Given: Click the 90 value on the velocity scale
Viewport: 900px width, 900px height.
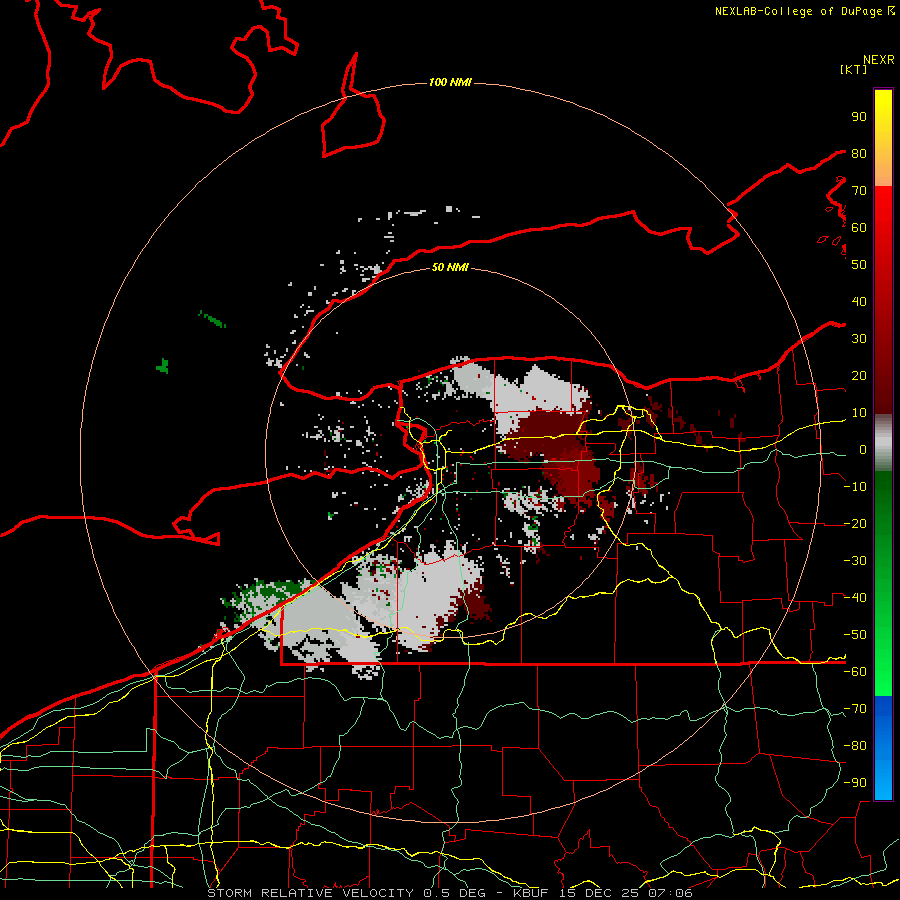Looking at the screenshot, I should pos(859,117).
